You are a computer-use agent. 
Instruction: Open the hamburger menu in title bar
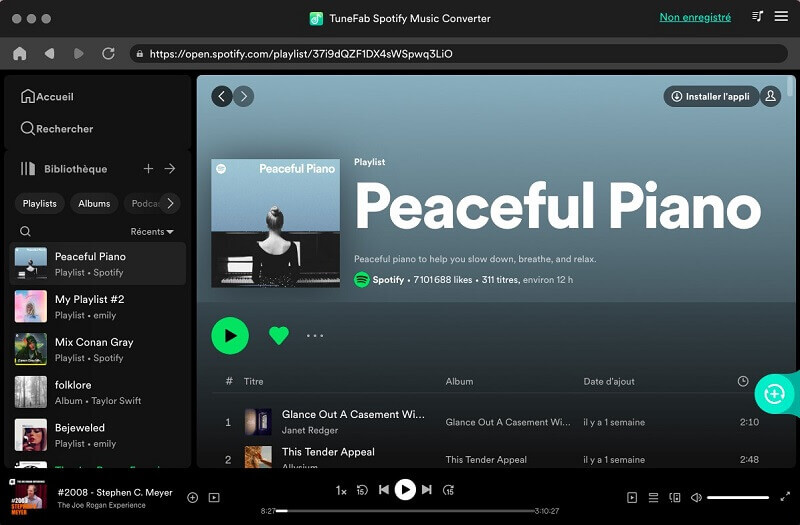coord(781,16)
